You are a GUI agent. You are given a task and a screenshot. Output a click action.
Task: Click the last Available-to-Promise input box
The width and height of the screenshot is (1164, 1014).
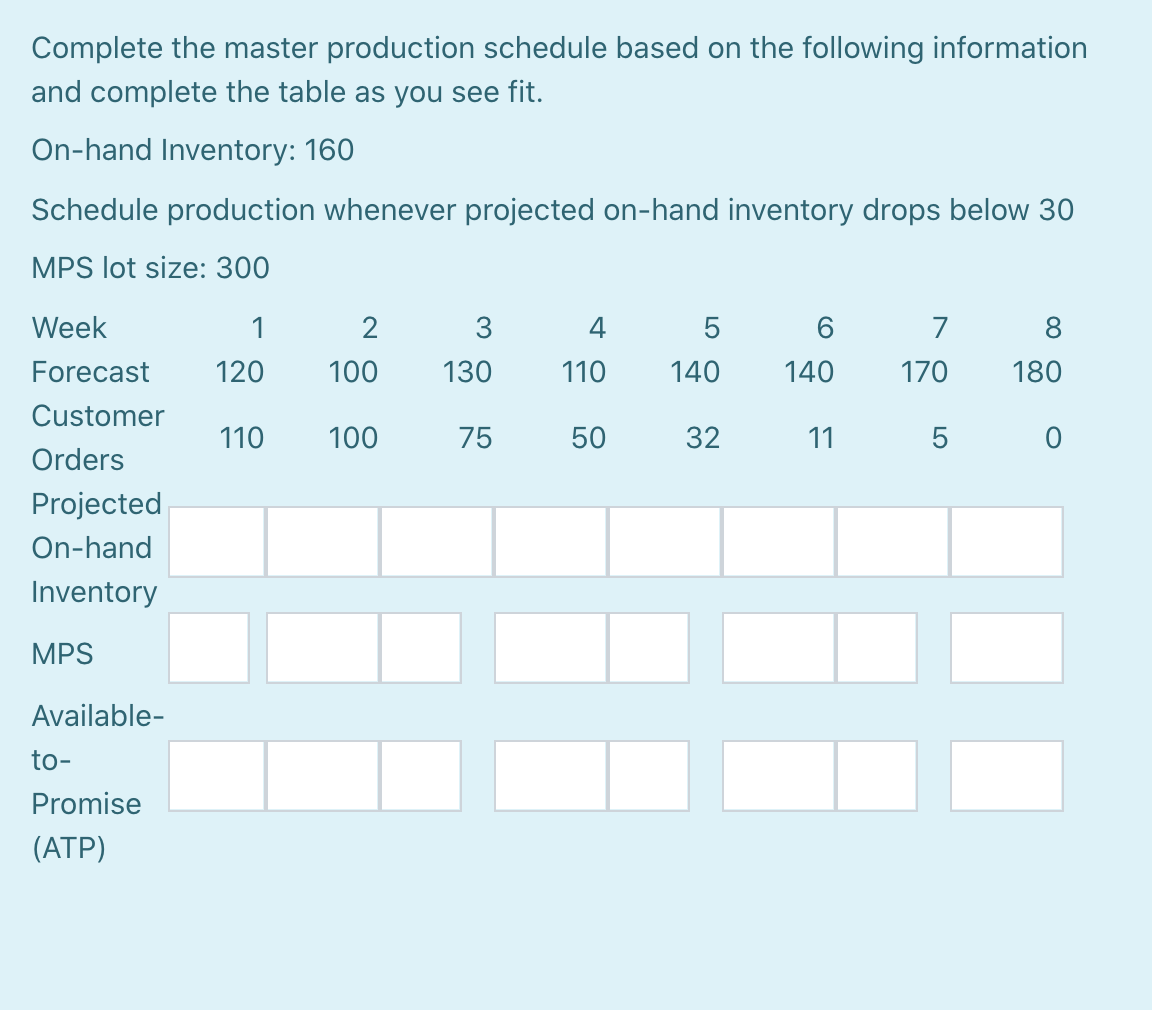click(1006, 775)
